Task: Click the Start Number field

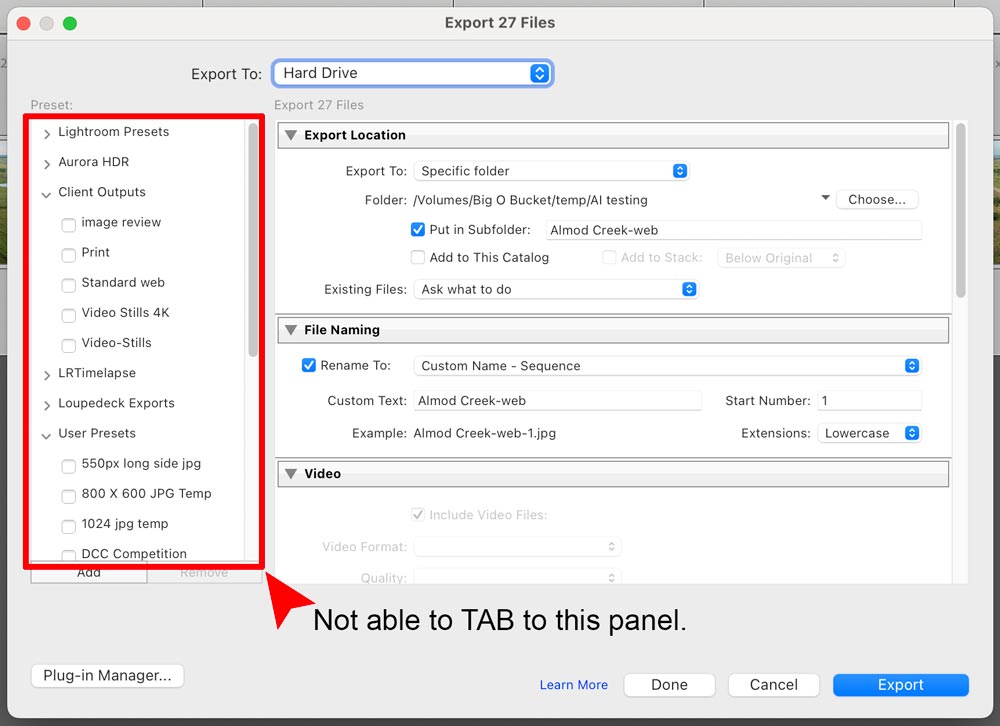Action: point(869,401)
